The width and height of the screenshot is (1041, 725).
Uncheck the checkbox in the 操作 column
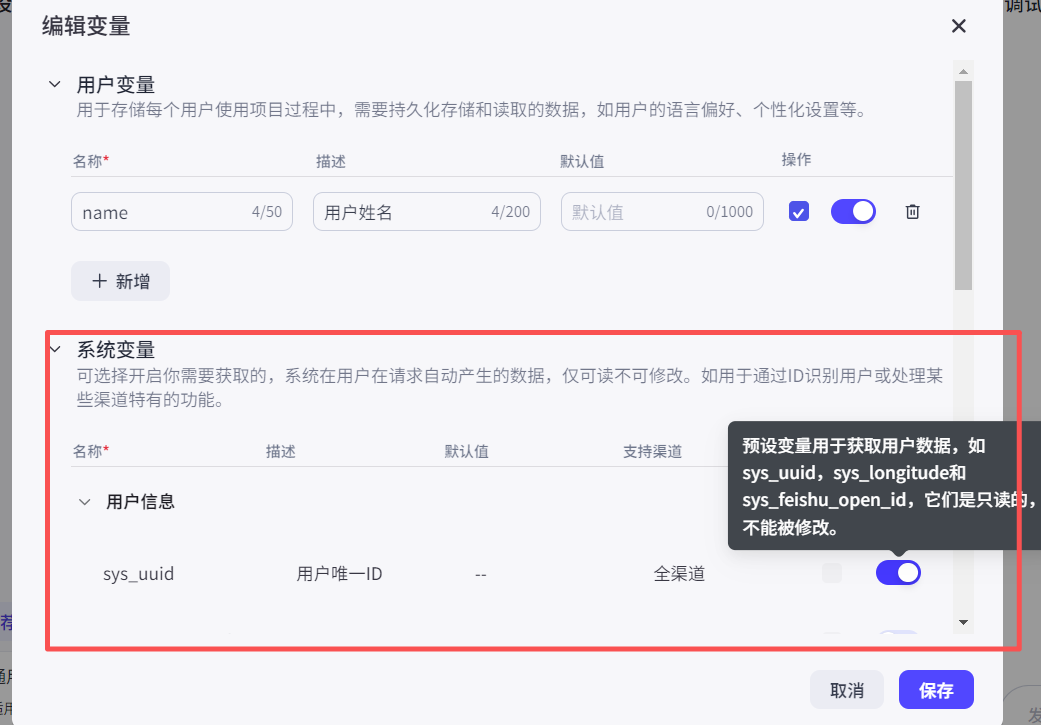[798, 211]
